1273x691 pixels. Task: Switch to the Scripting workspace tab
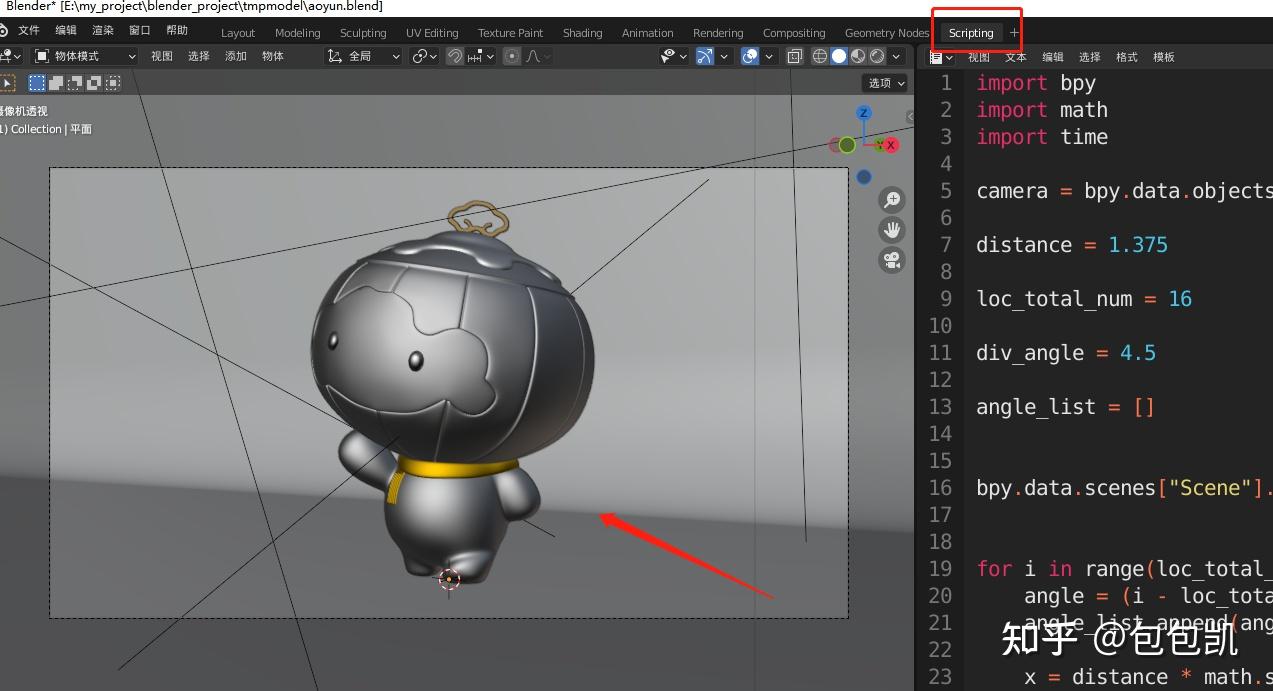971,33
